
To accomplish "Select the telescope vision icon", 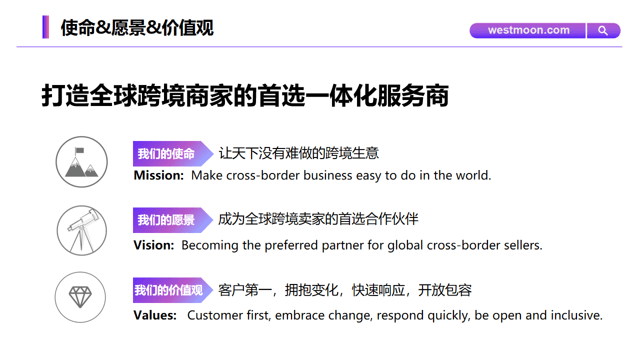I will (82, 231).
